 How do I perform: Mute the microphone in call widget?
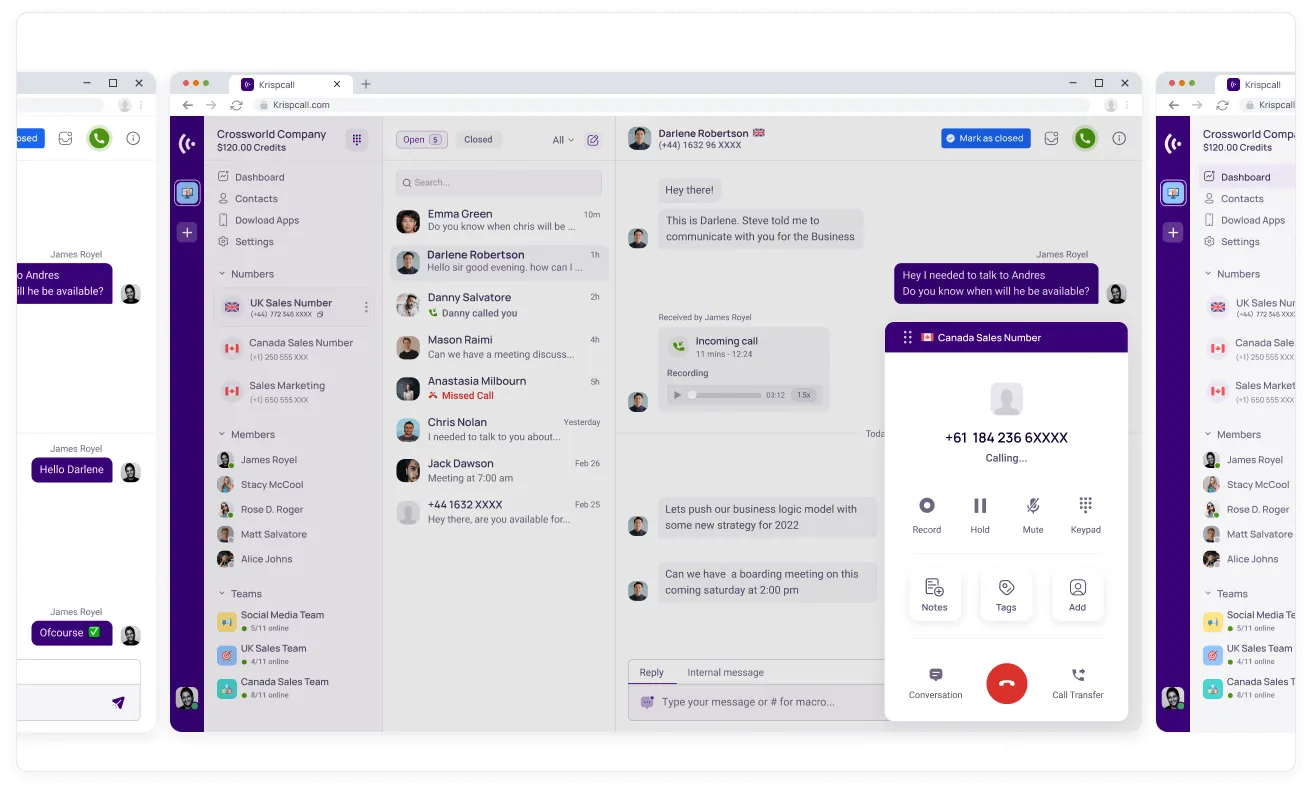coord(1033,506)
